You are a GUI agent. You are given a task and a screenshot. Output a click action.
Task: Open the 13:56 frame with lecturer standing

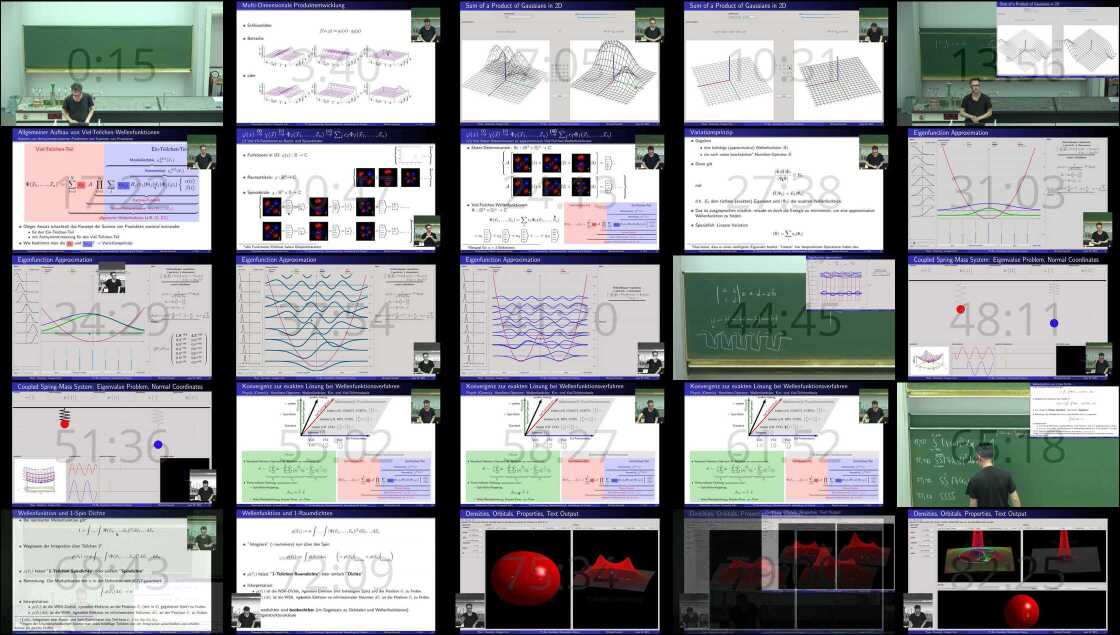1007,63
